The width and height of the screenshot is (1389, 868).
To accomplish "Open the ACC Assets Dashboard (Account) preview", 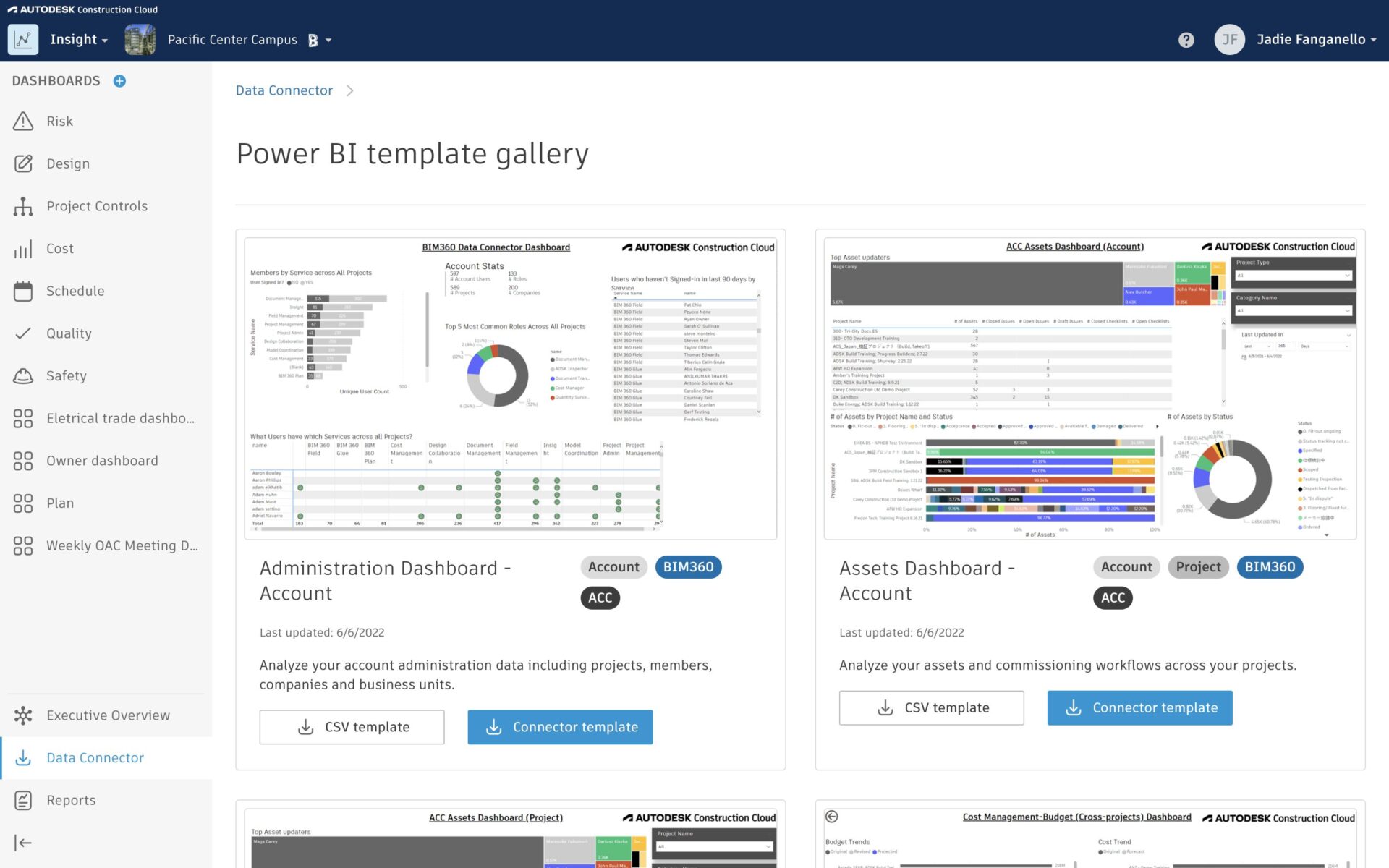I will [1090, 388].
